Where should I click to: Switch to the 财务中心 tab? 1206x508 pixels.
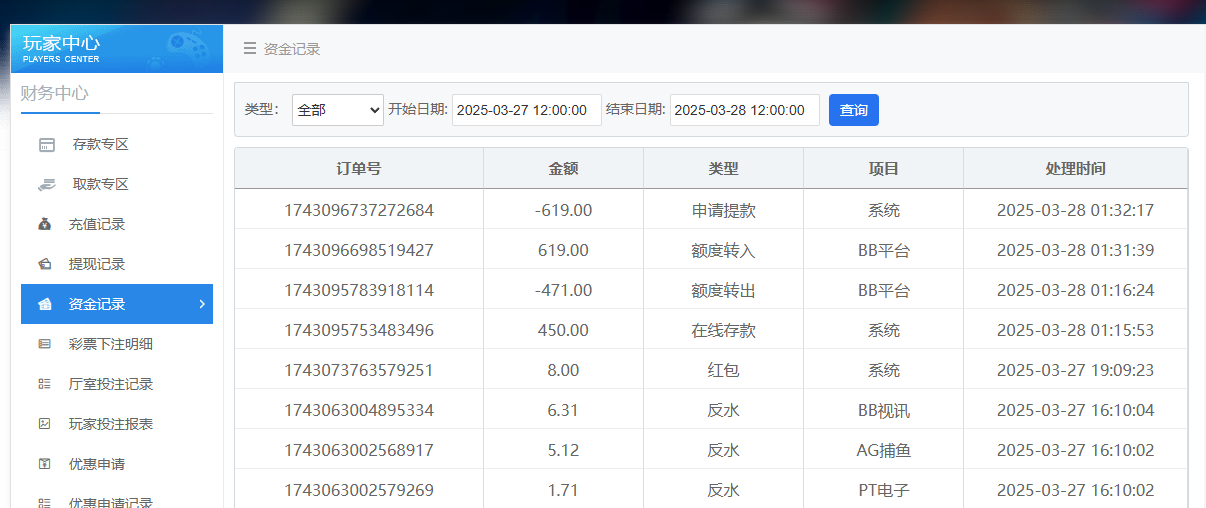pos(55,94)
